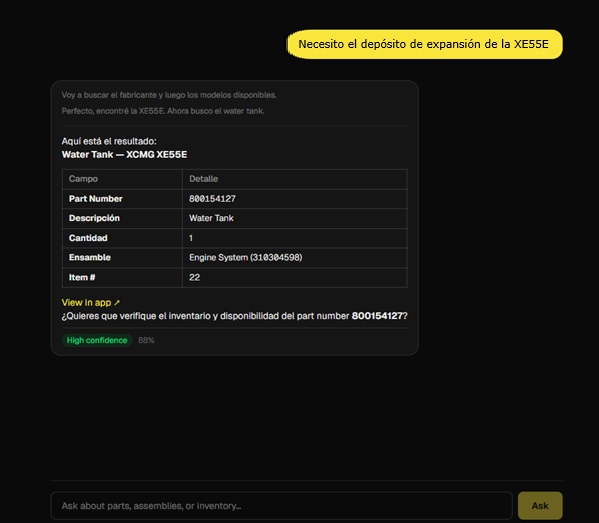The width and height of the screenshot is (599, 523).
Task: Click the 'Cantidad' row label
Action: click(88, 238)
